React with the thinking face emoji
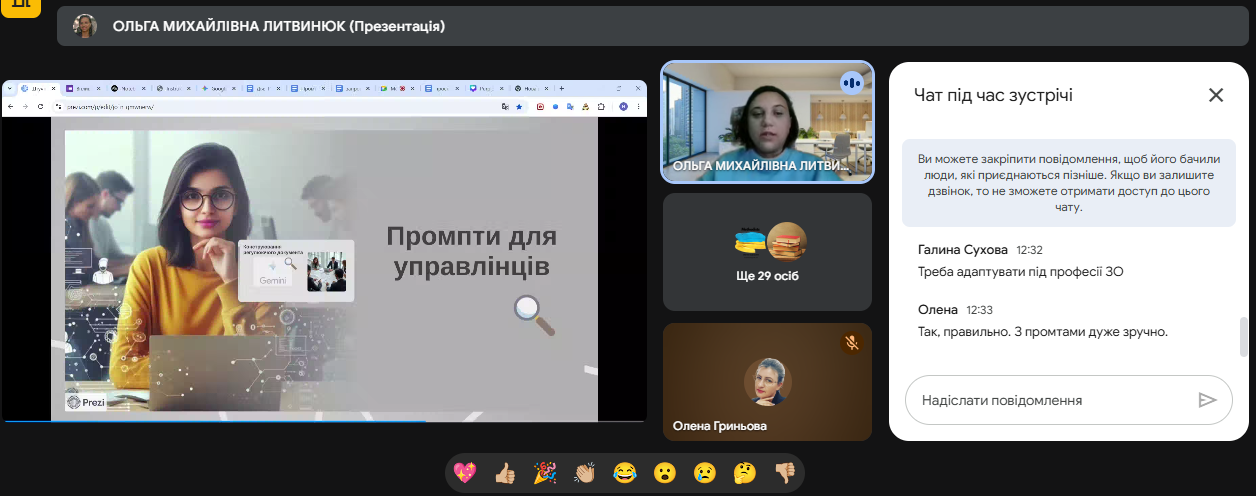The image size is (1256, 496). (x=745, y=473)
